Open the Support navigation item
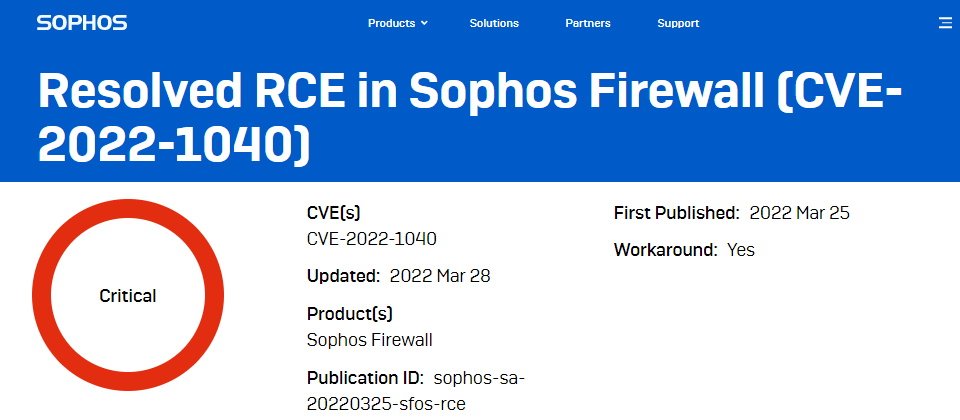This screenshot has width=960, height=420. pyautogui.click(x=678, y=23)
